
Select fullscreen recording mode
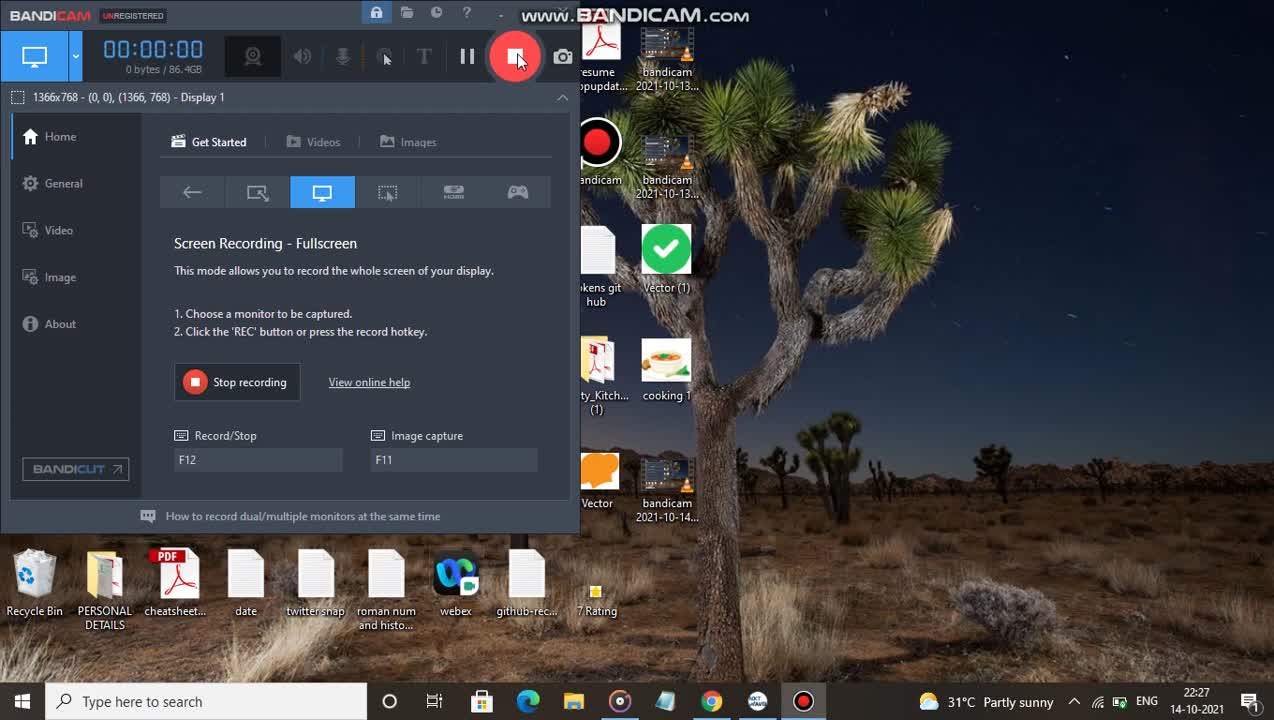[322, 193]
